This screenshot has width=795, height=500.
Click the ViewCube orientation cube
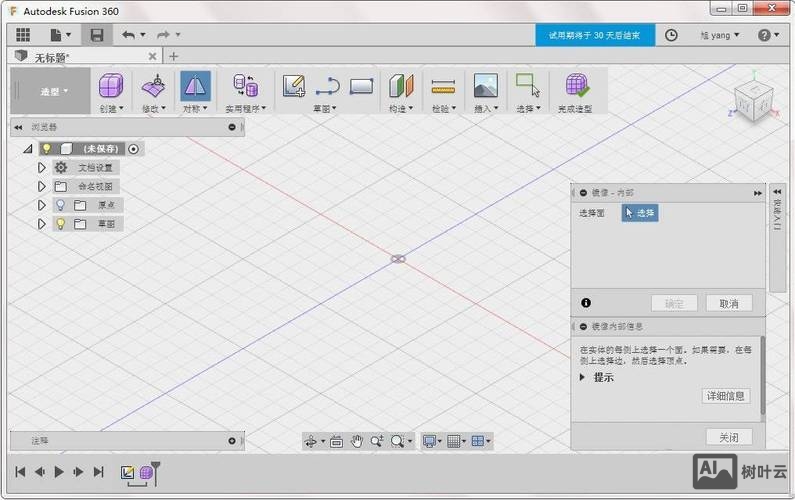751,100
